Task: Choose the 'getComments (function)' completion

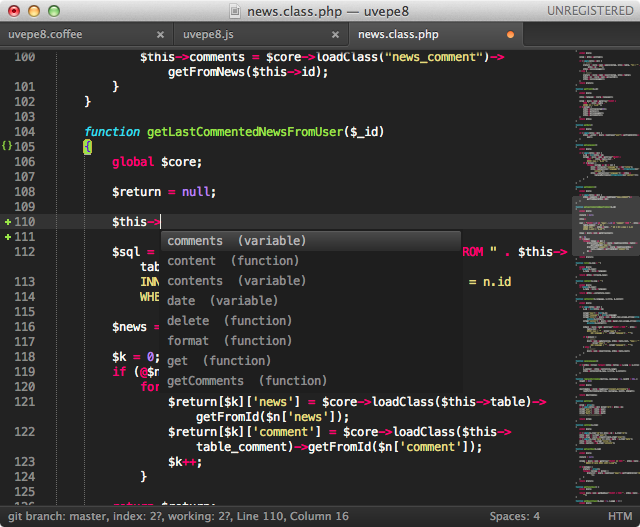Action: [311, 381]
